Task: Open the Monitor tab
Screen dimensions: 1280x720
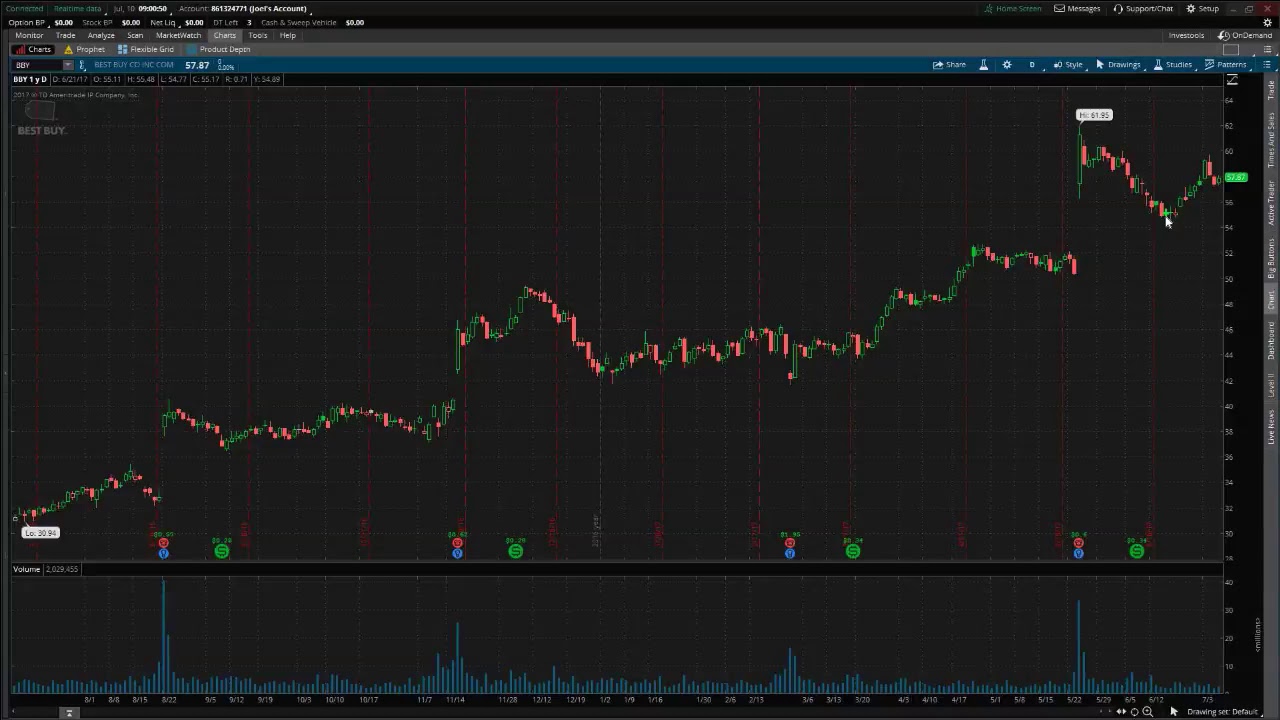Action: [x=29, y=35]
